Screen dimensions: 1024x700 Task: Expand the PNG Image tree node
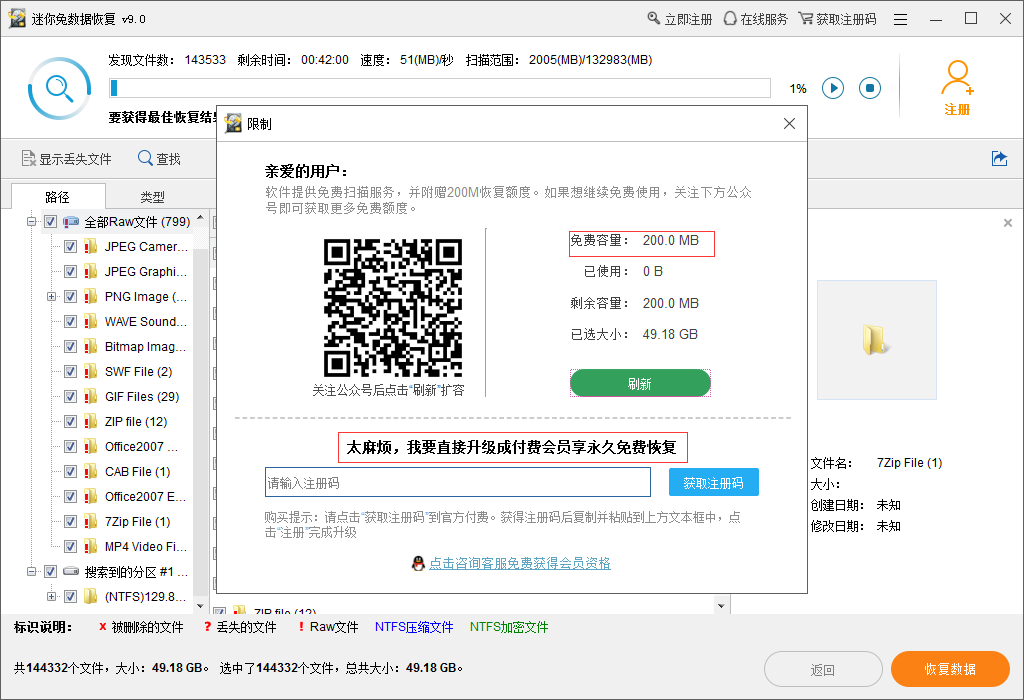[52, 296]
